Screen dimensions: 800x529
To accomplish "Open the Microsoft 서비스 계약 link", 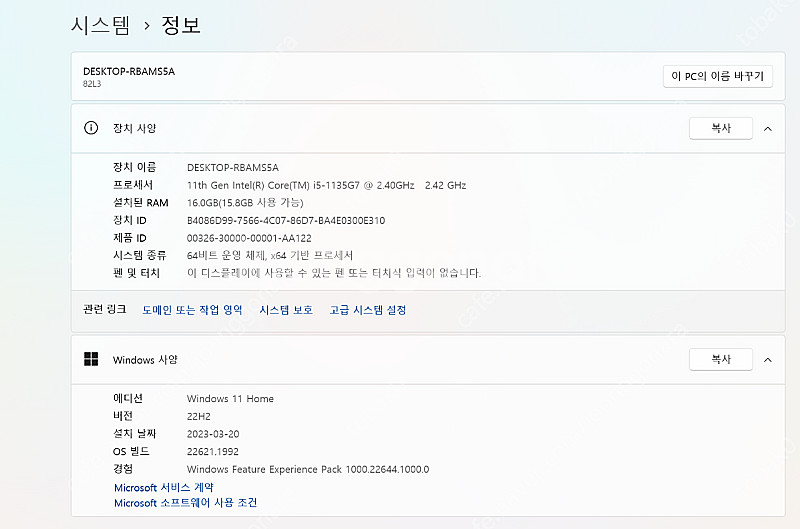I will pyautogui.click(x=164, y=487).
